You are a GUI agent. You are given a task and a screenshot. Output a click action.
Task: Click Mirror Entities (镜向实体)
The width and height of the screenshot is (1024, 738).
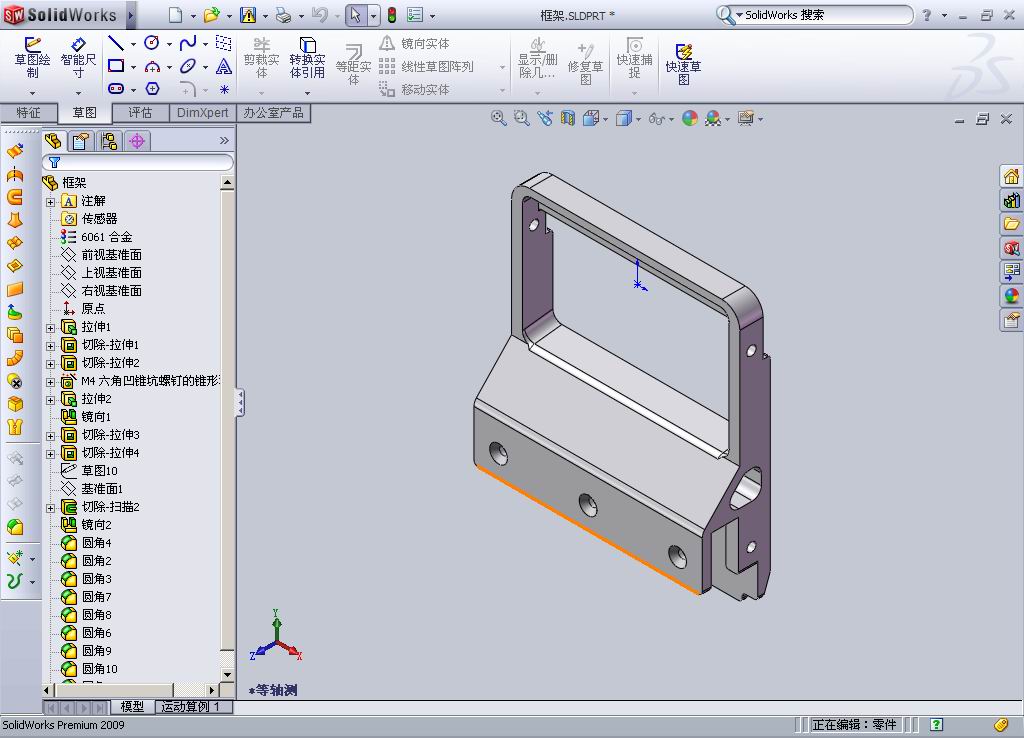[x=414, y=44]
